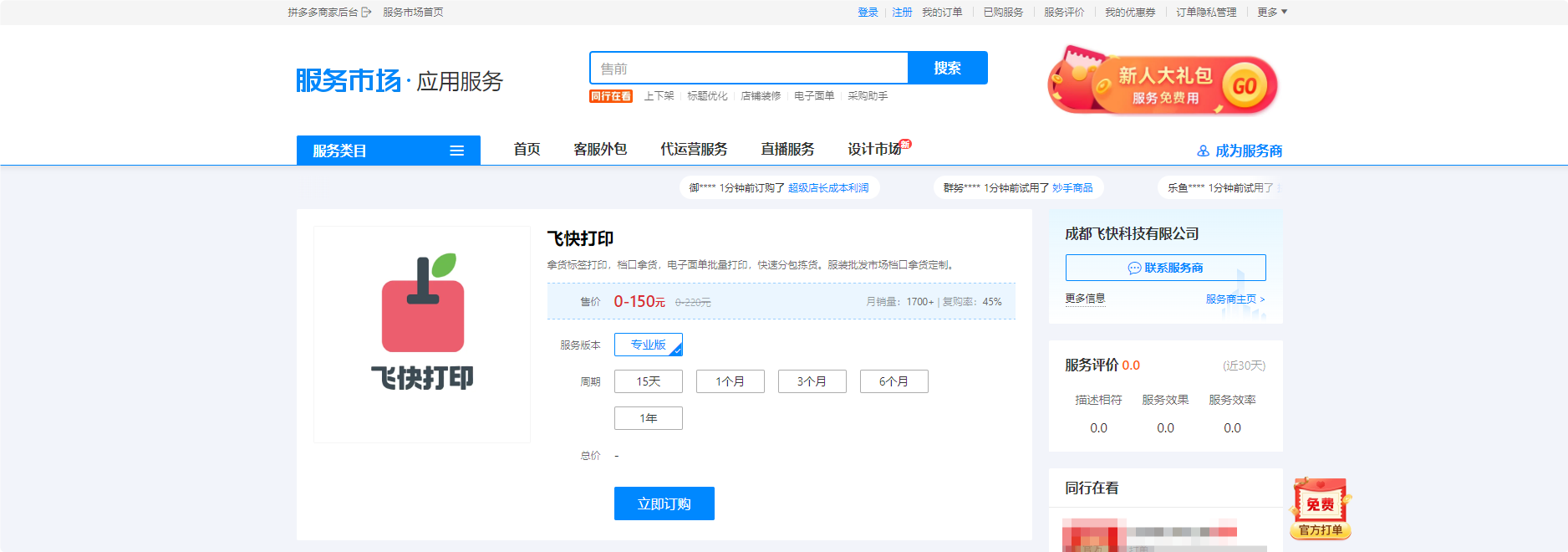Click the 成为服务商 person icon
This screenshot has width=1568, height=552.
click(x=1203, y=151)
